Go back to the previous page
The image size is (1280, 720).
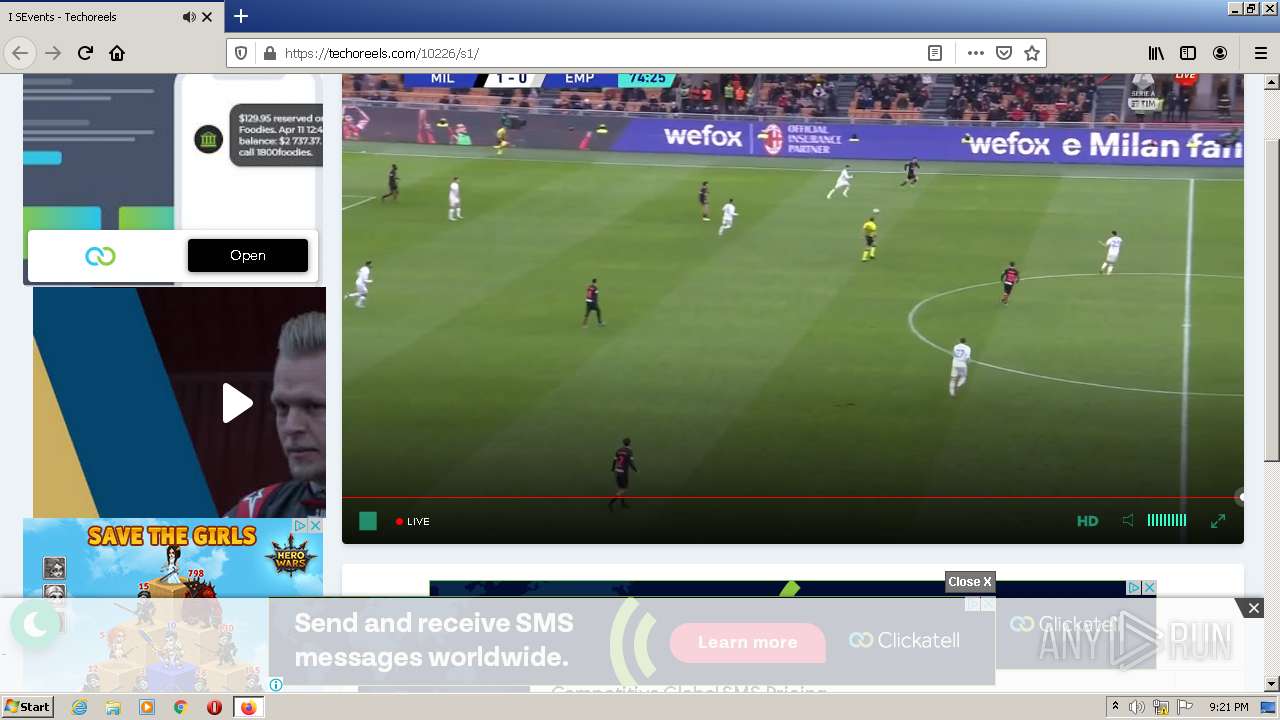click(20, 53)
